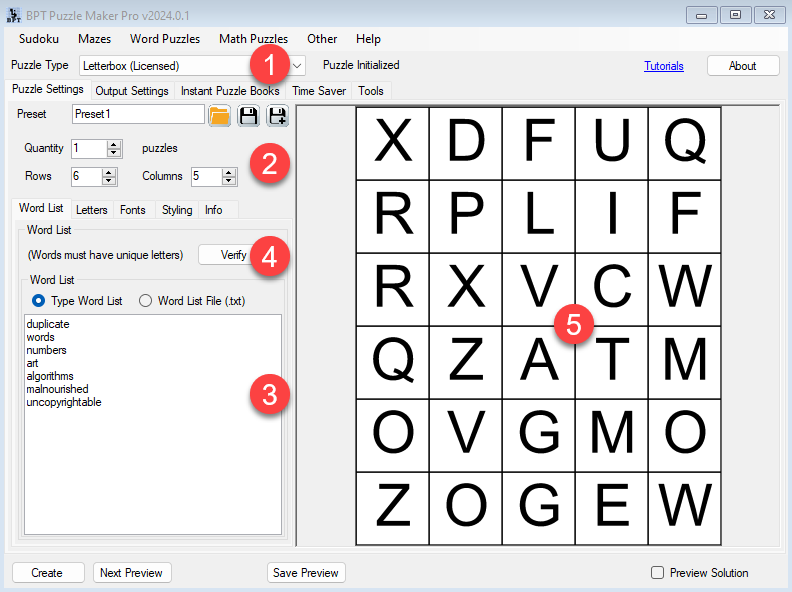Screen dimensions: 792x592
Task: Enable Preview Solution checkbox
Action: point(657,573)
